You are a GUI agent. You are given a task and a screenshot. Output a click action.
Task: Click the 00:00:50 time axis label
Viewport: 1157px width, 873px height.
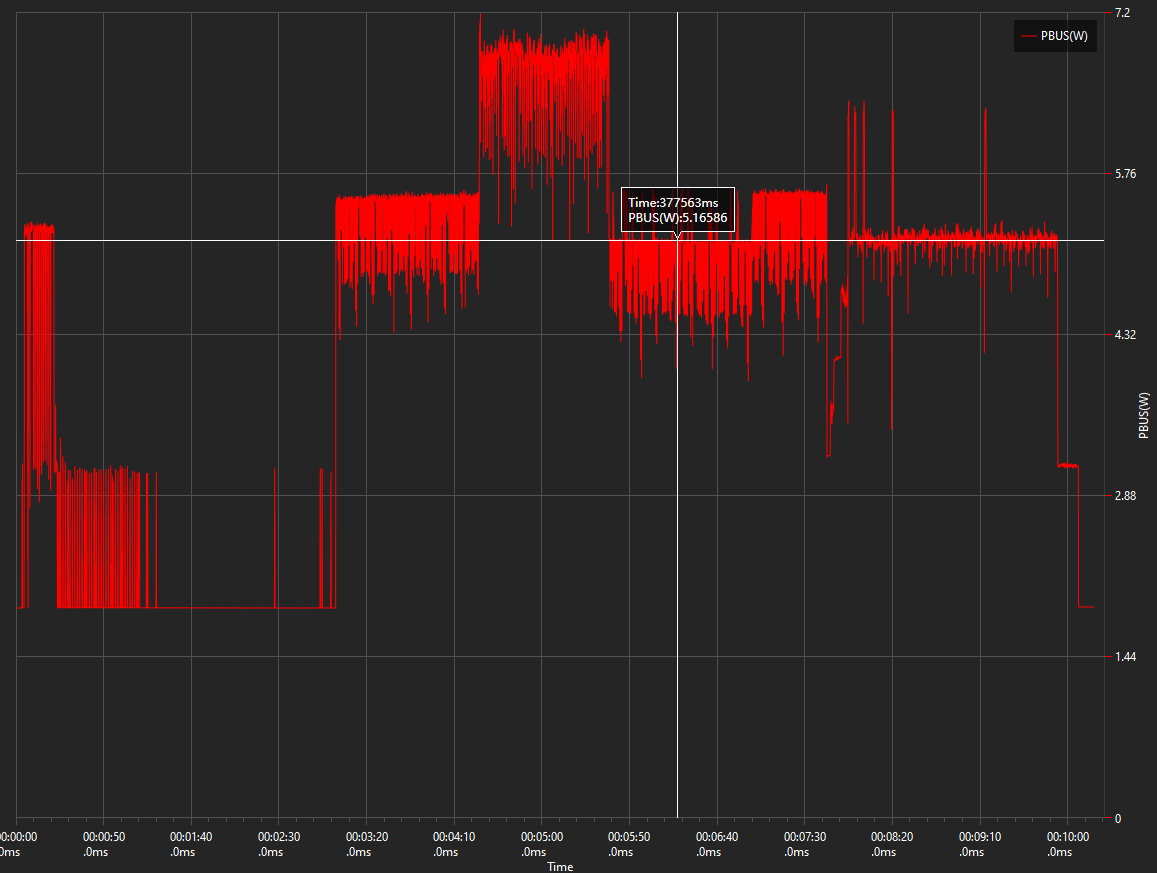[x=103, y=837]
